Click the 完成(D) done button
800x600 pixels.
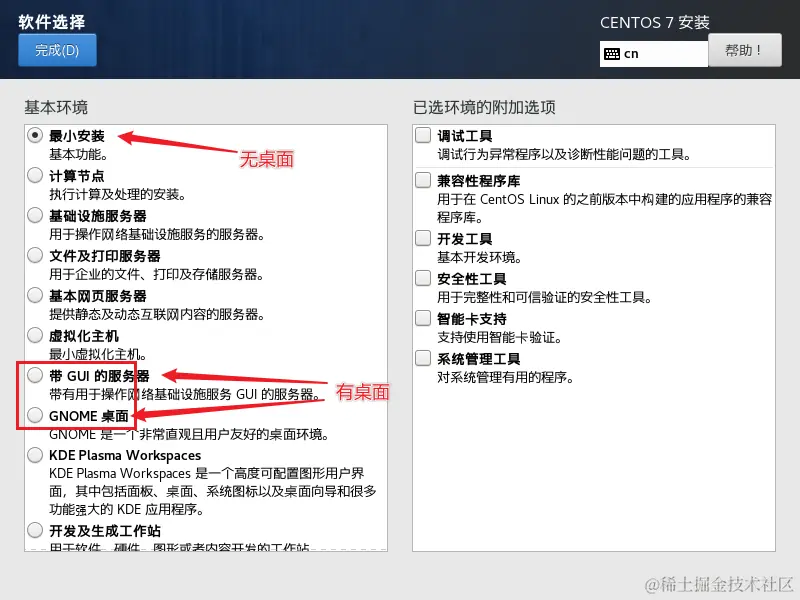point(57,50)
